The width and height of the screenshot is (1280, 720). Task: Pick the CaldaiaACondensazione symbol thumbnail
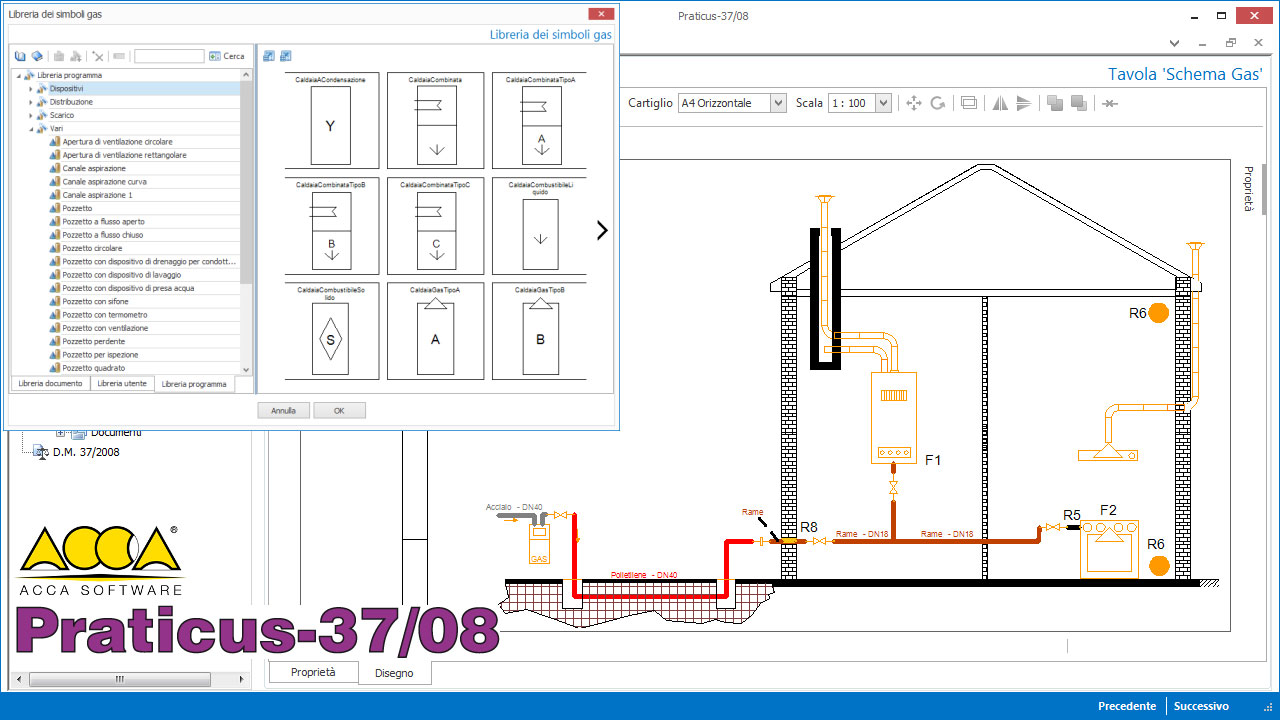[331, 120]
